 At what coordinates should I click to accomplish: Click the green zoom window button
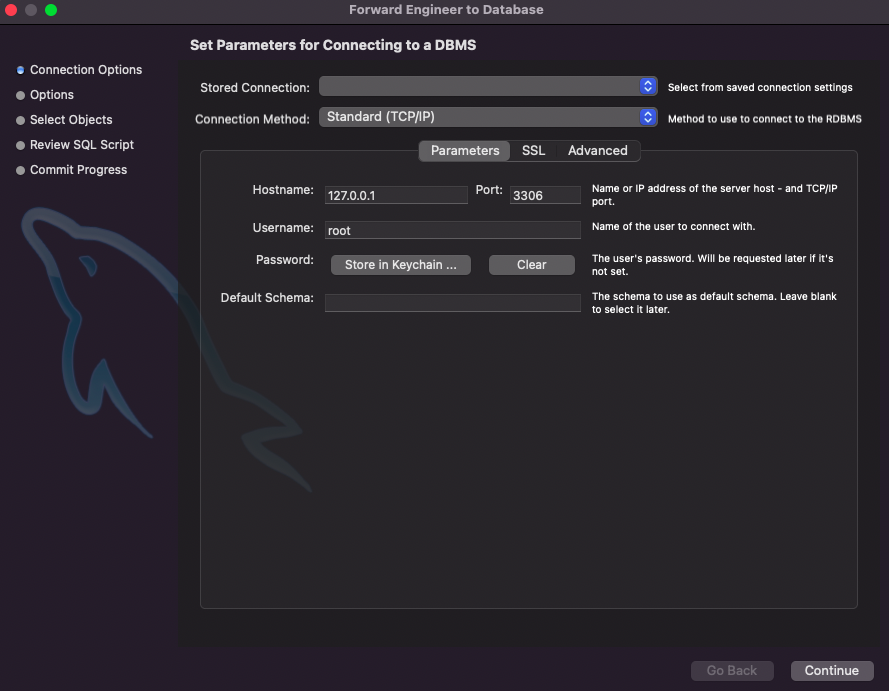pos(51,10)
